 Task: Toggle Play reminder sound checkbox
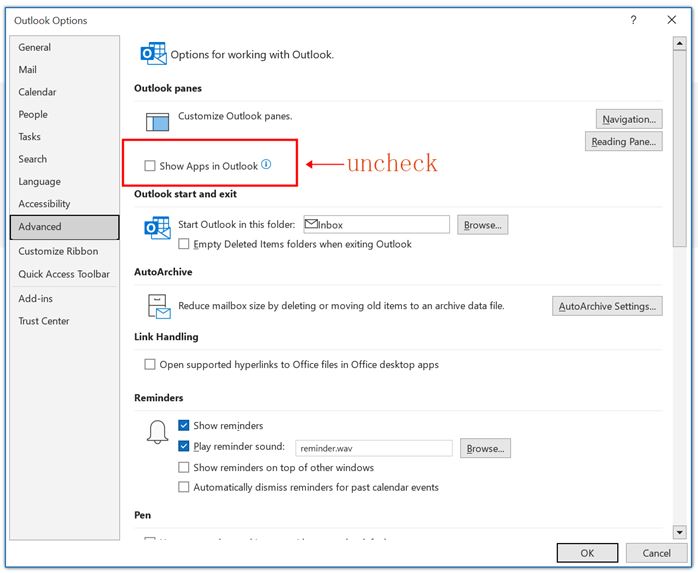click(183, 446)
